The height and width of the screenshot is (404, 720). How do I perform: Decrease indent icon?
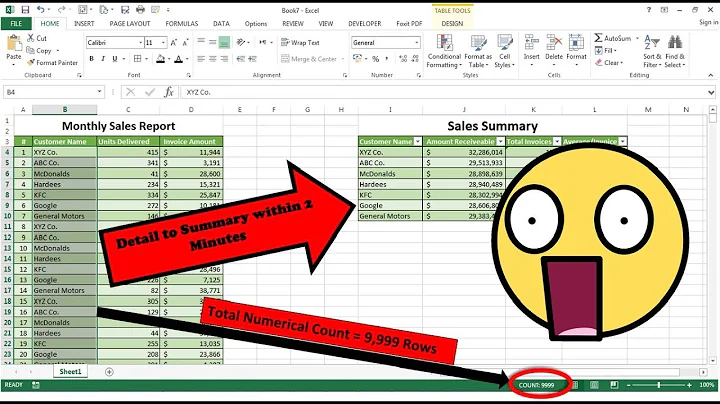(x=241, y=59)
